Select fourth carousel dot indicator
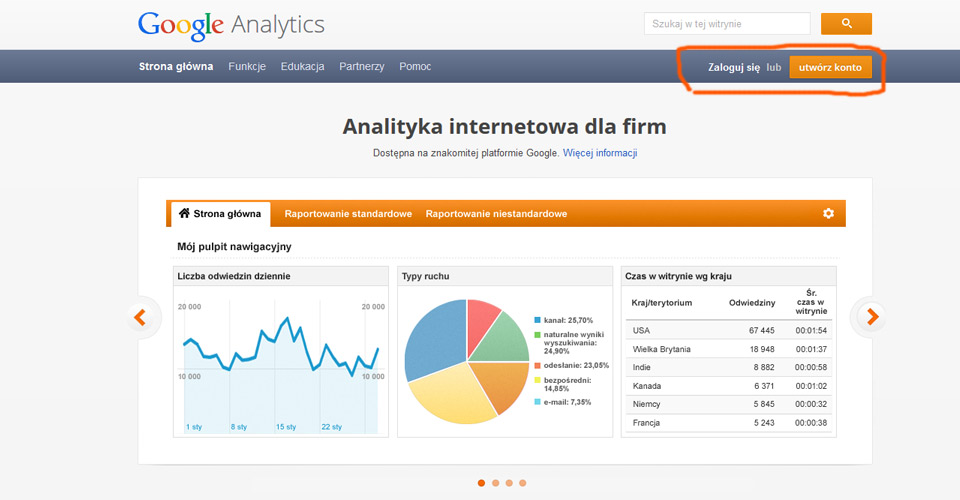 522,483
